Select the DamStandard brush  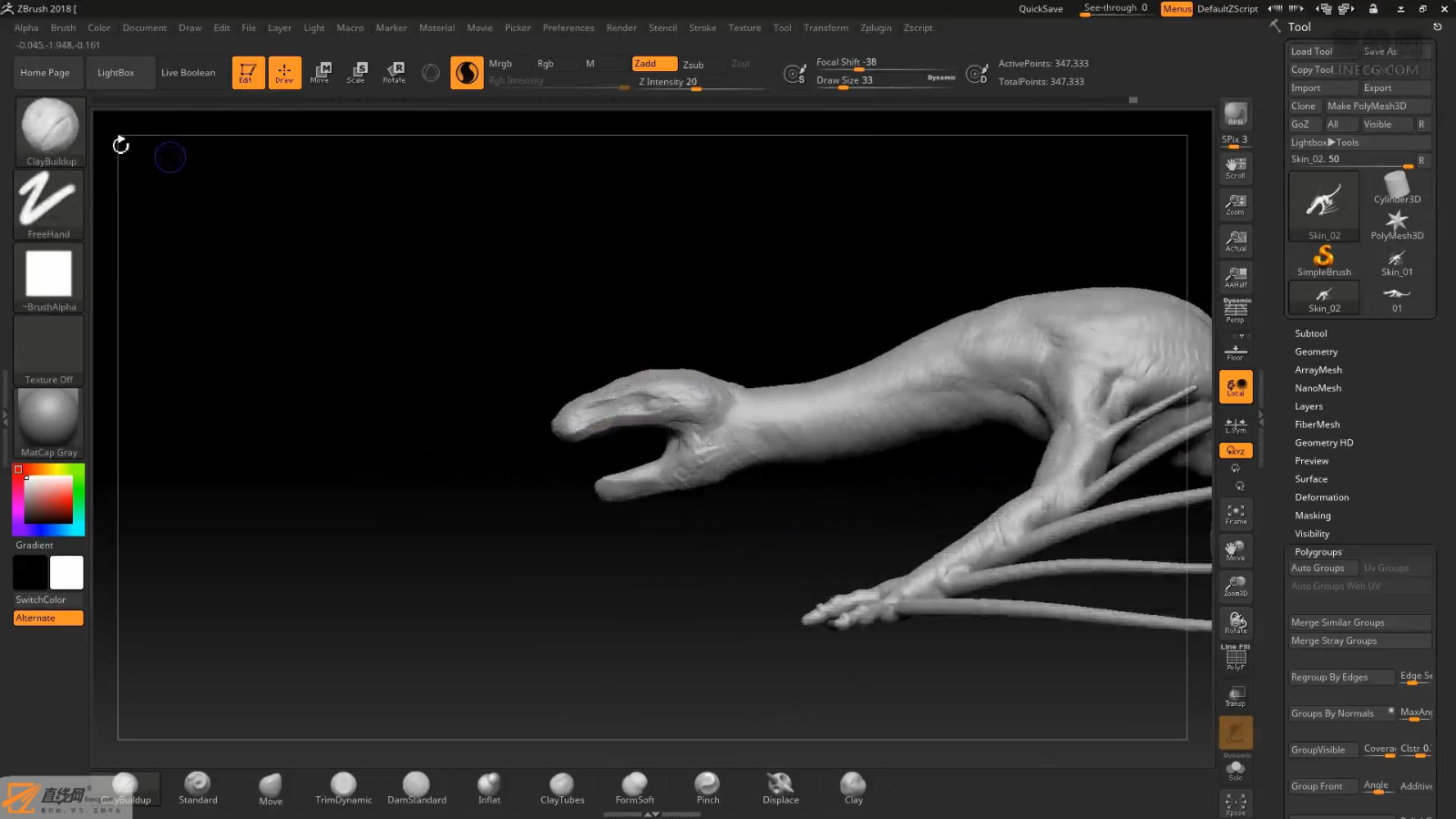click(x=416, y=789)
